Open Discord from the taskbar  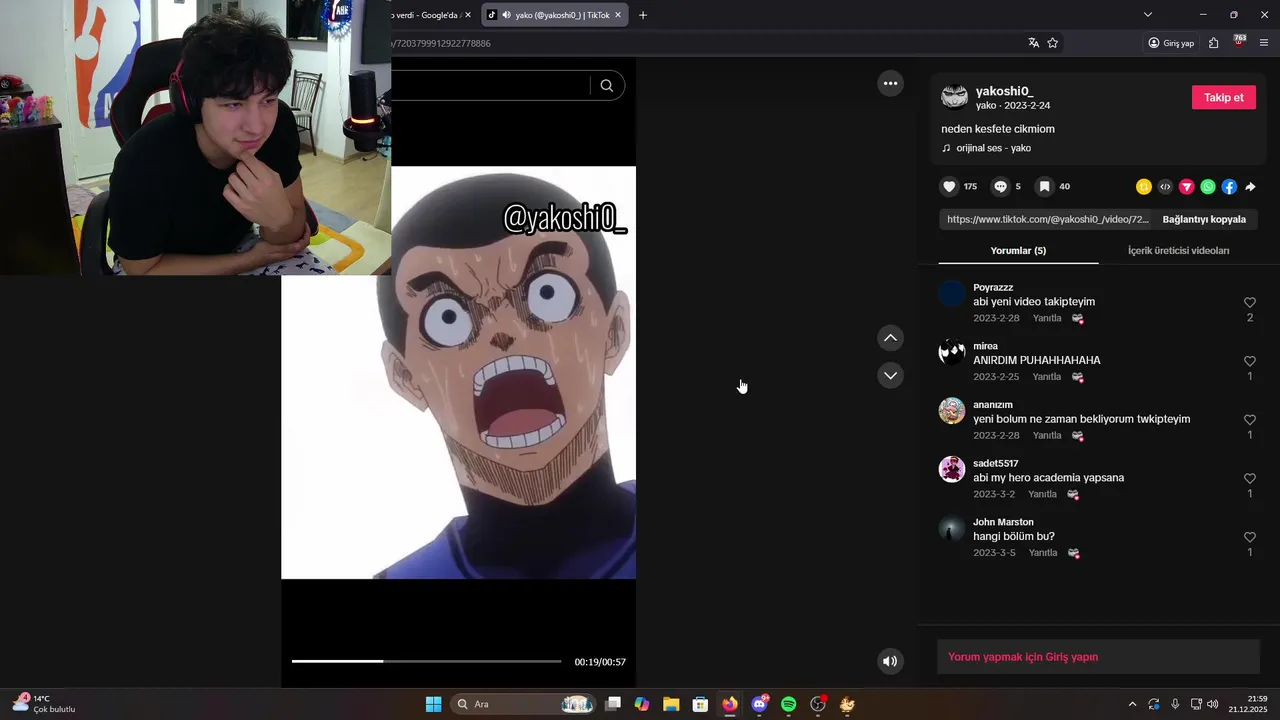click(x=759, y=704)
